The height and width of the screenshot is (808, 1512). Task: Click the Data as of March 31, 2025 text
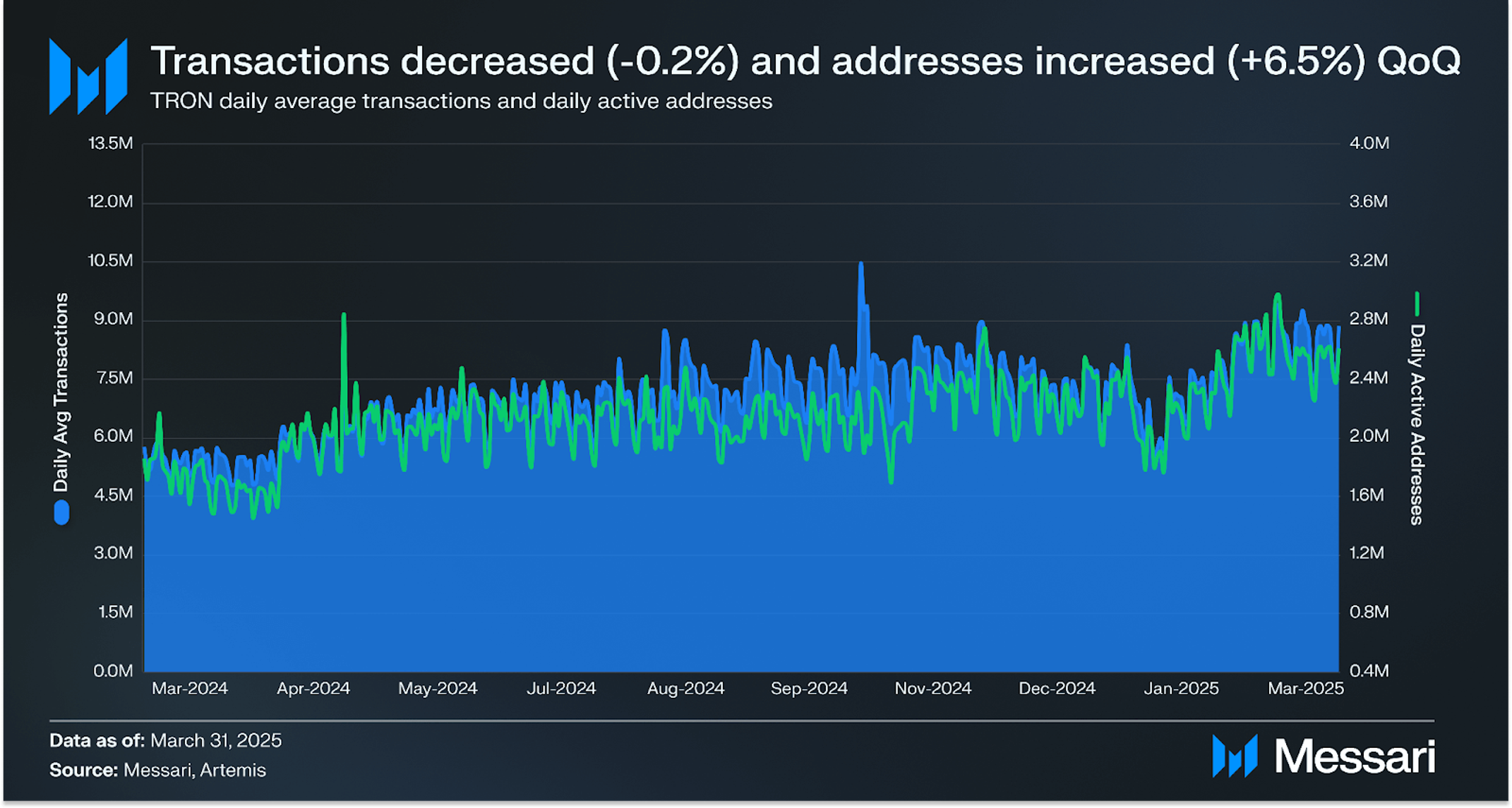point(165,740)
